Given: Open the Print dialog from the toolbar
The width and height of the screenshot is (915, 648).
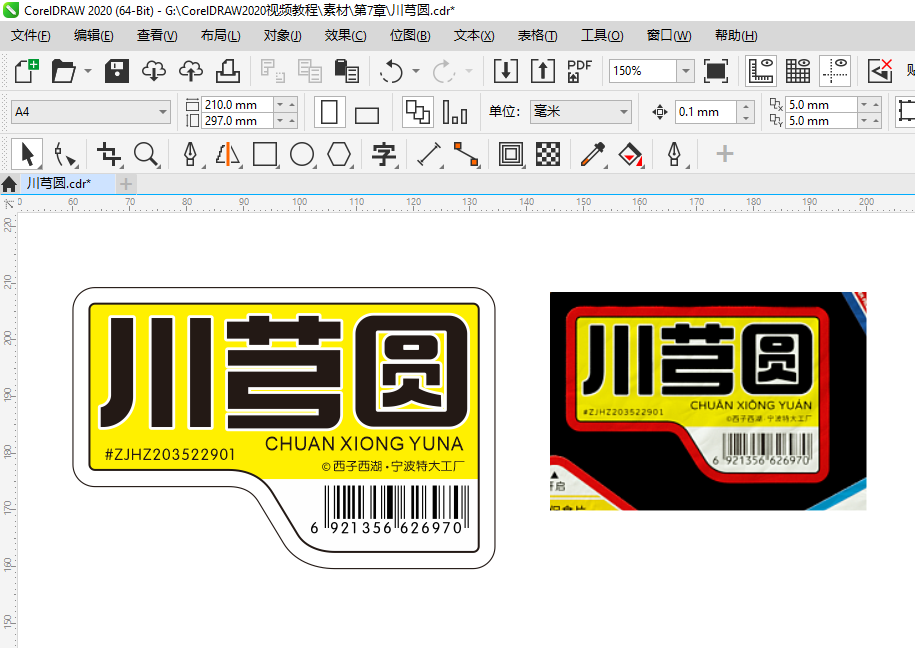Looking at the screenshot, I should pyautogui.click(x=227, y=70).
